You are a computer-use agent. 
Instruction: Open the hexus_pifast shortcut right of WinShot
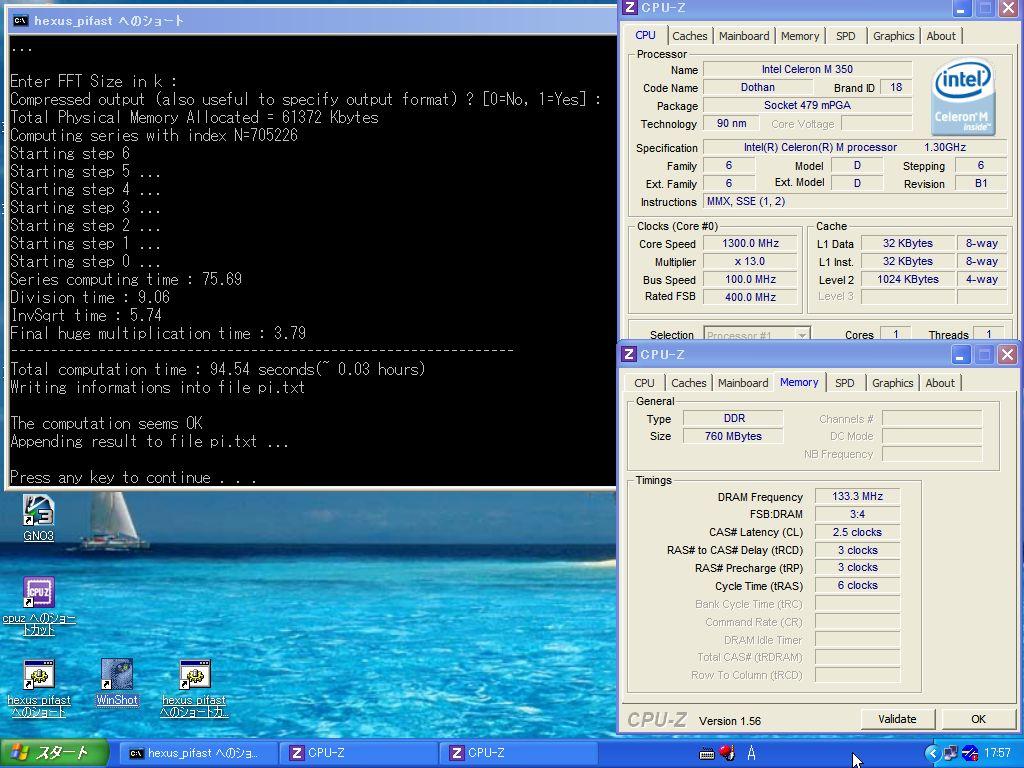(195, 688)
